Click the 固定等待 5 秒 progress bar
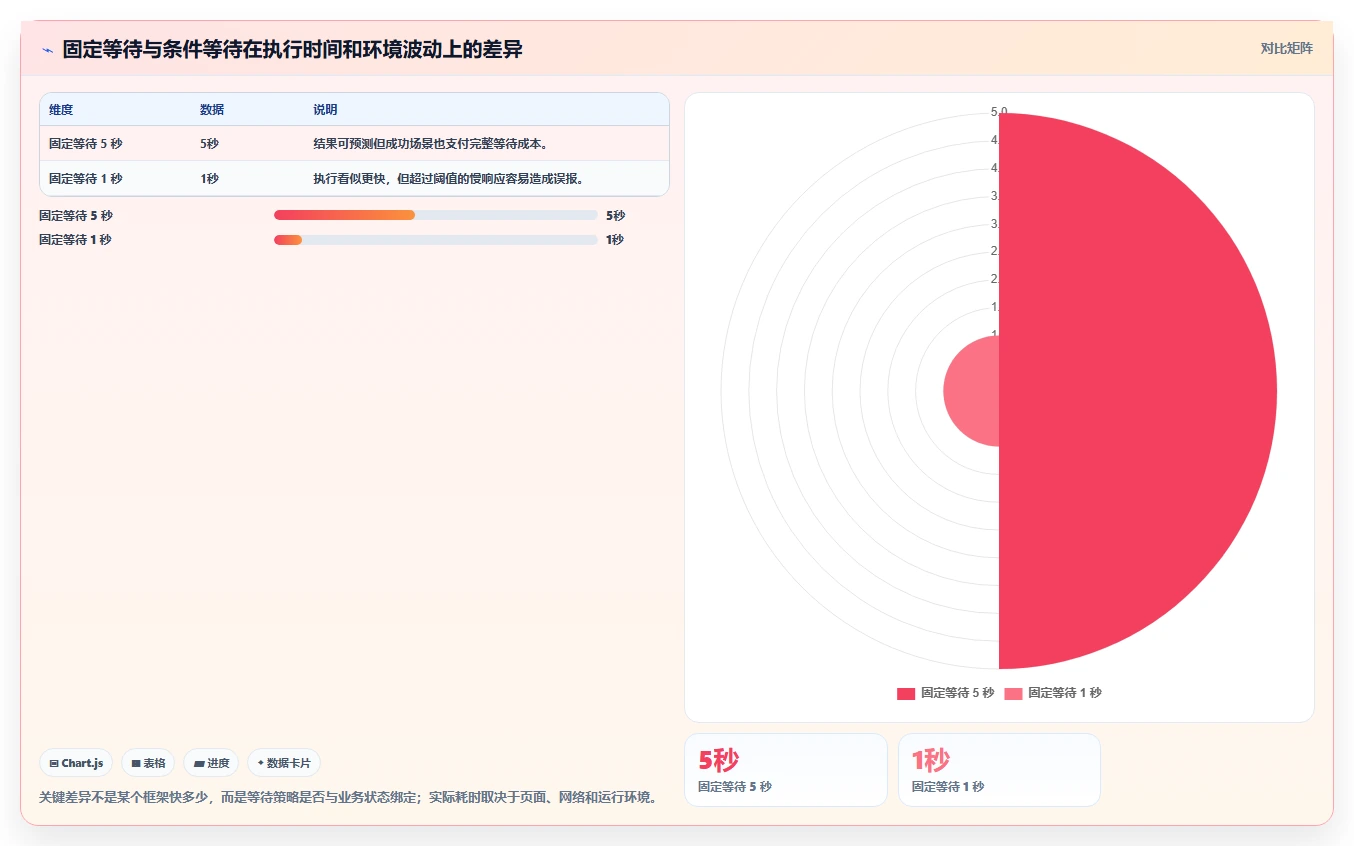 (x=435, y=215)
